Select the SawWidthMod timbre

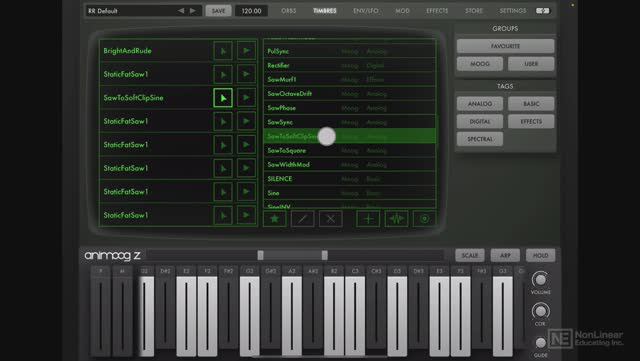350,165
